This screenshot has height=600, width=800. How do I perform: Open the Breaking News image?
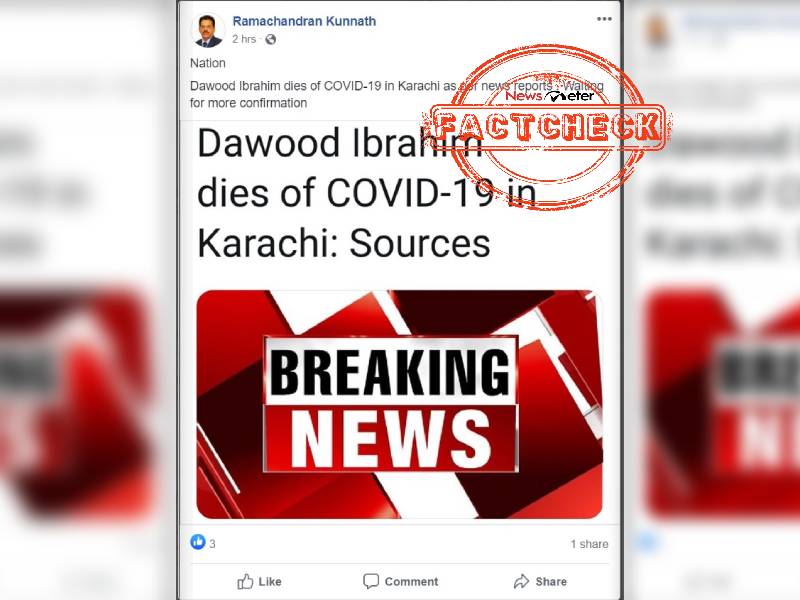399,404
